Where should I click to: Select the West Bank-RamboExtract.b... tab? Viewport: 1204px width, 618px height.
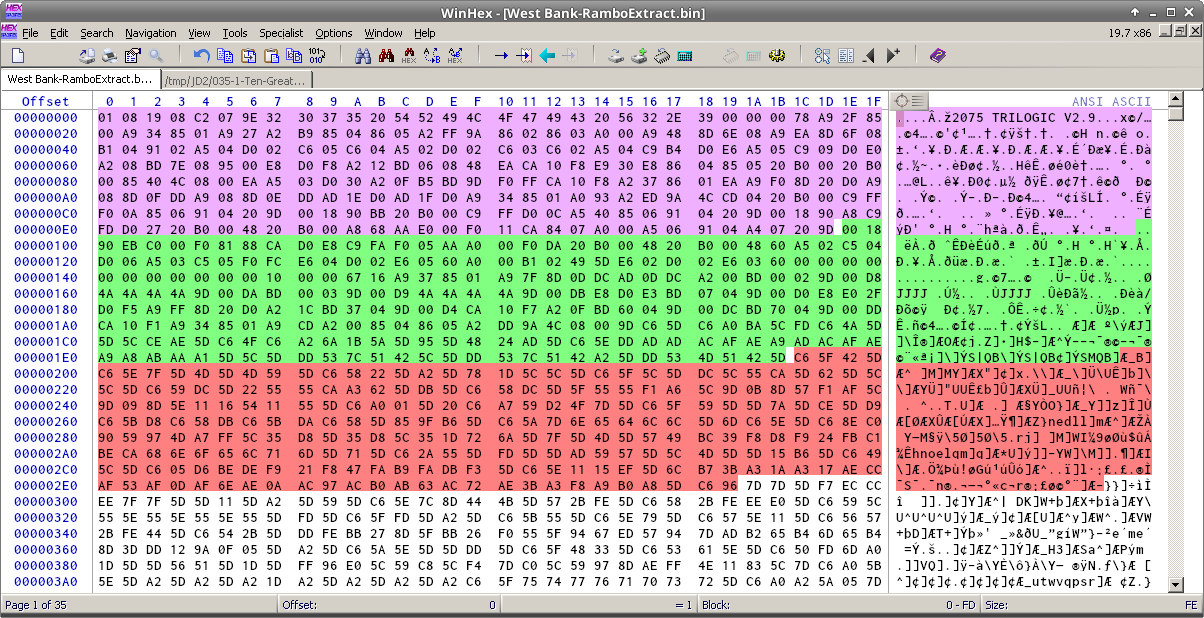80,78
